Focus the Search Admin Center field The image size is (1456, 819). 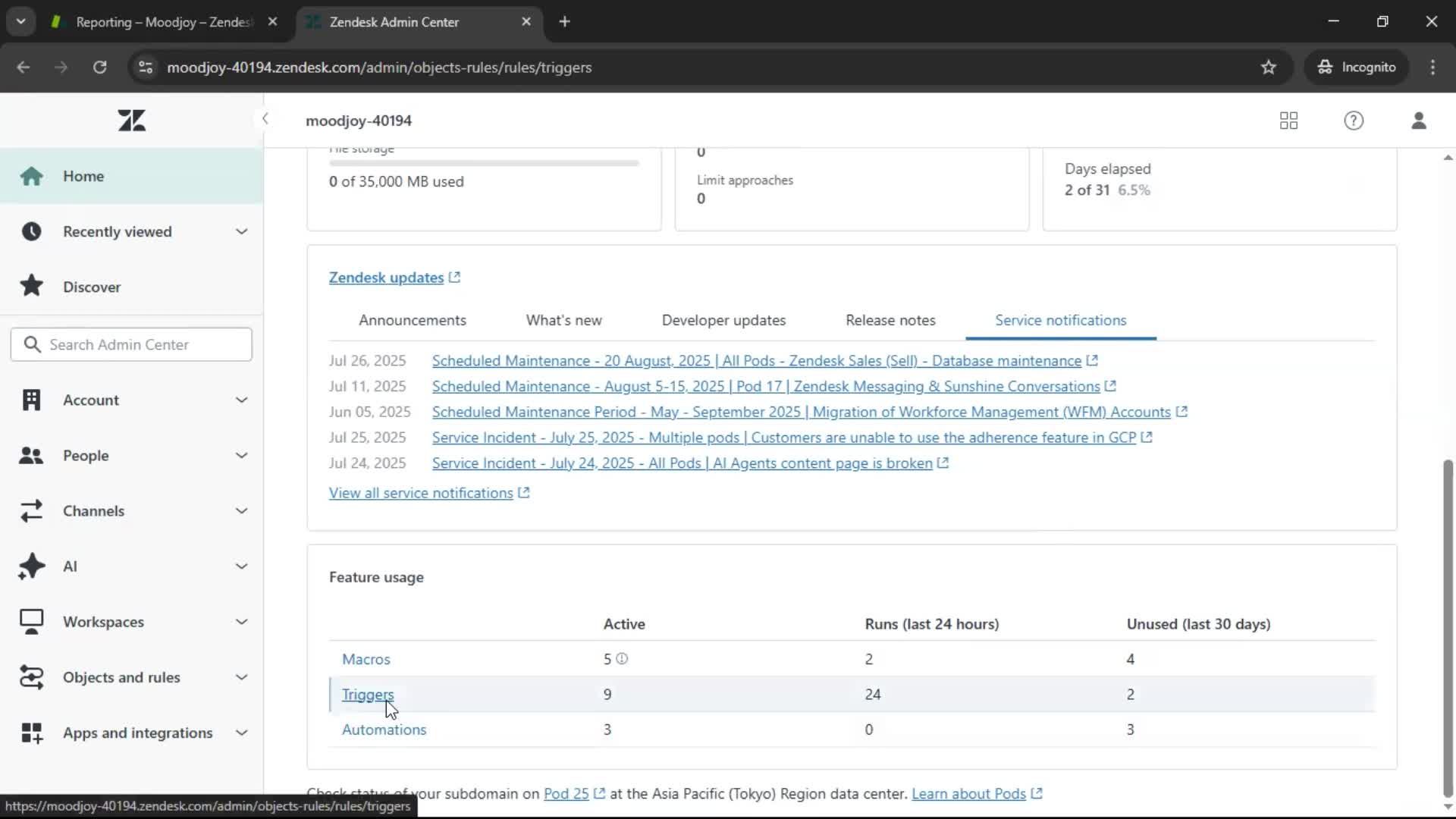coord(131,344)
